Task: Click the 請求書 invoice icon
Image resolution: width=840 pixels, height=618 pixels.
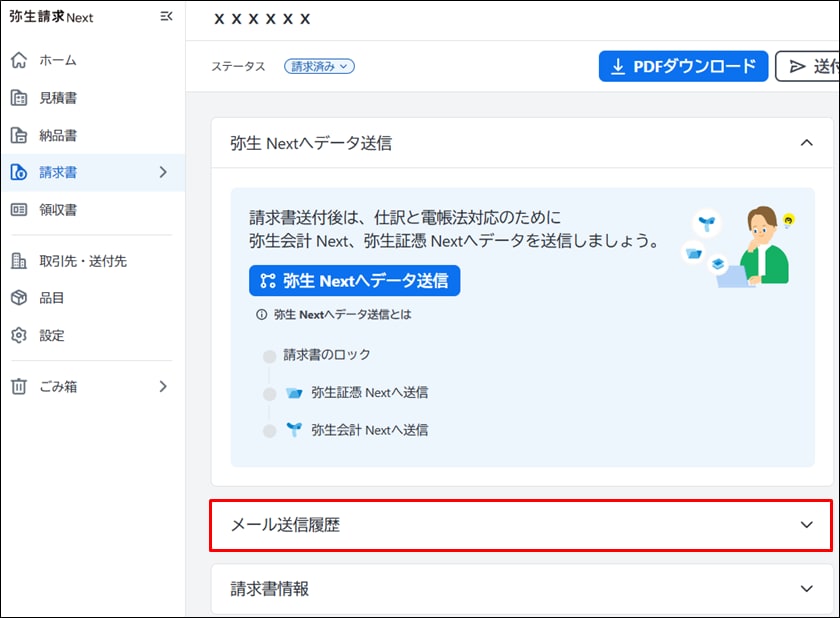Action: tap(19, 172)
